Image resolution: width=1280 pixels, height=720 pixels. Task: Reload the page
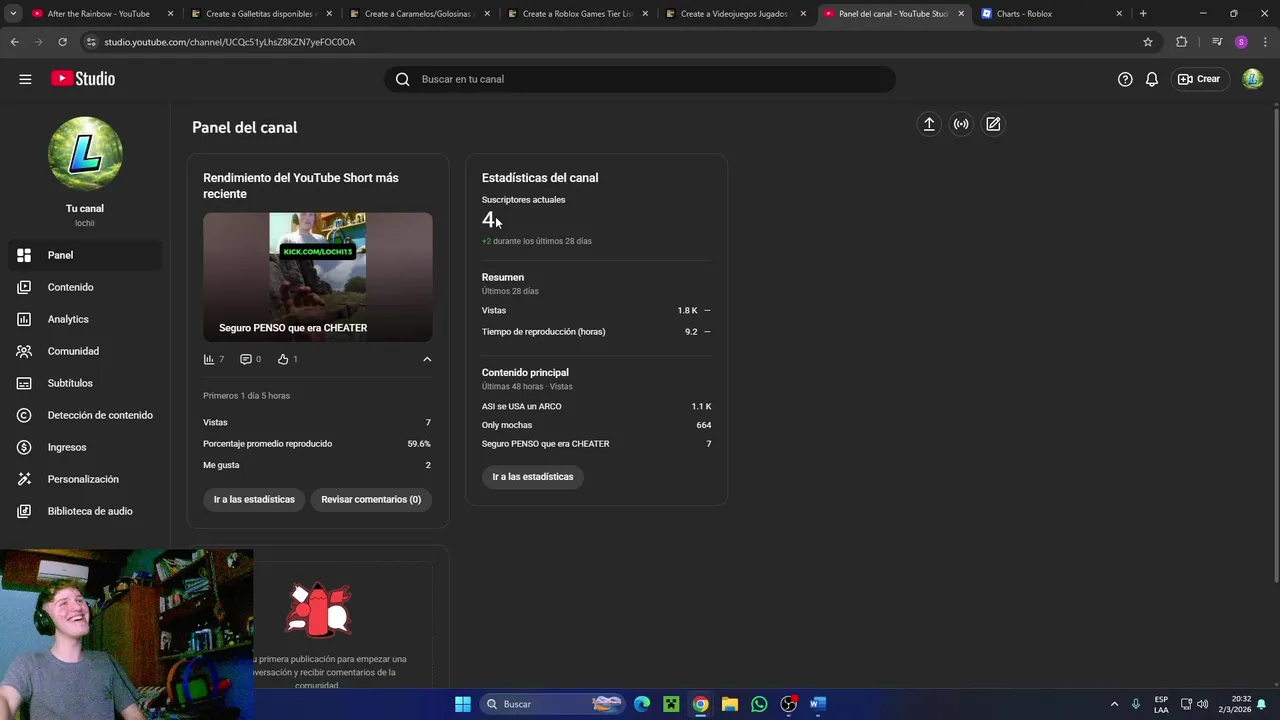pyautogui.click(x=62, y=42)
